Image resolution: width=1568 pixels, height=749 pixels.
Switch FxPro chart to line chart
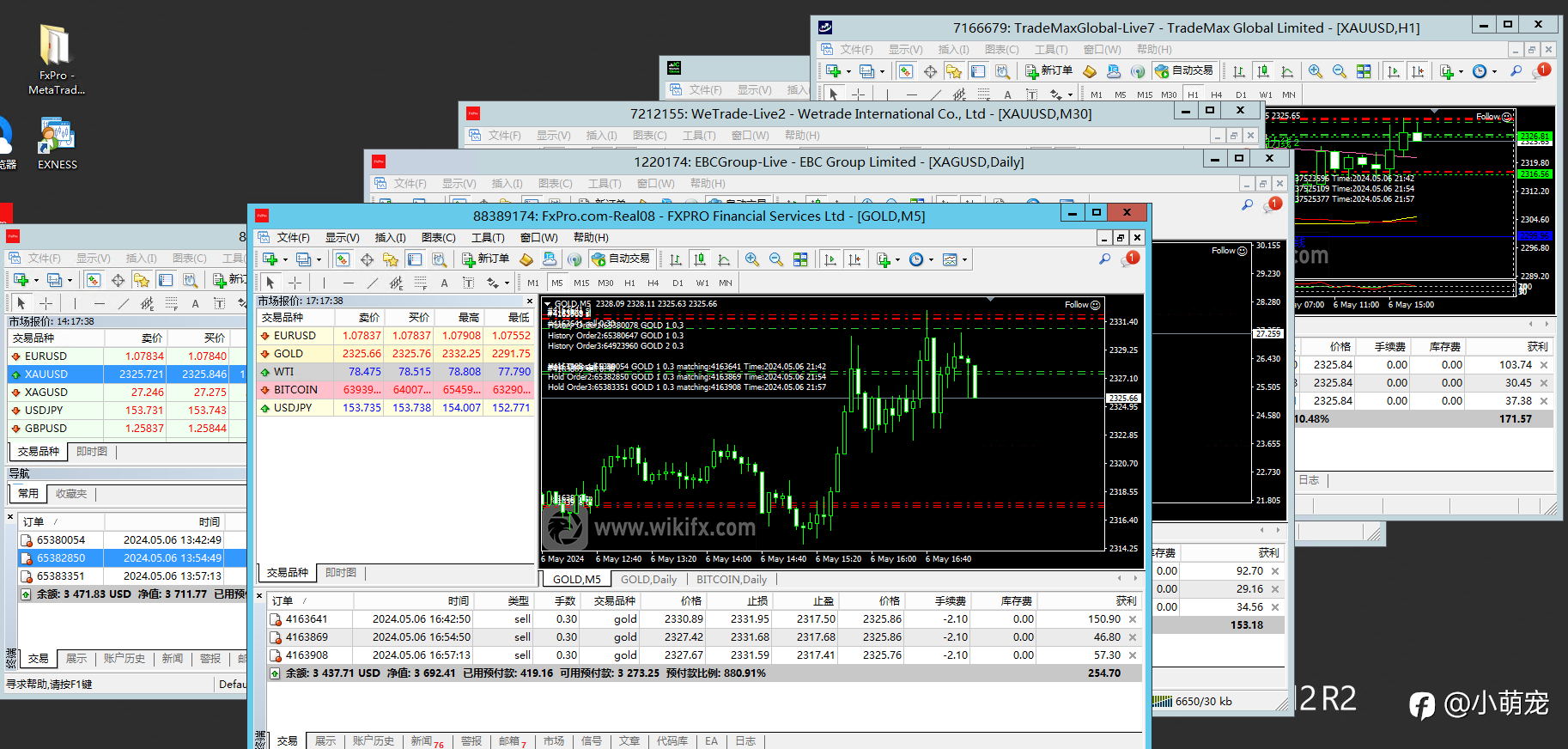click(x=724, y=259)
